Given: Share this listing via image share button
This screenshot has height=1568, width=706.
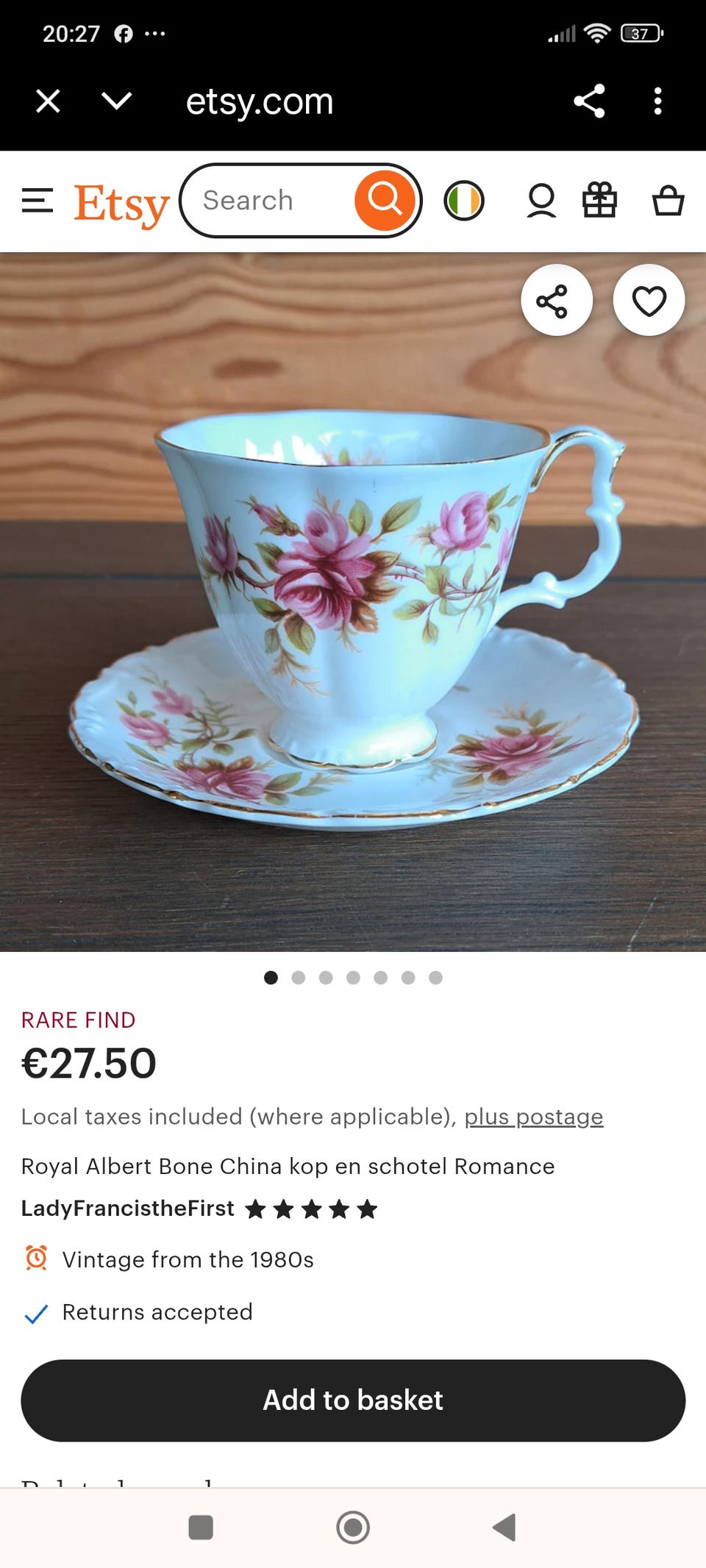Looking at the screenshot, I should point(557,300).
